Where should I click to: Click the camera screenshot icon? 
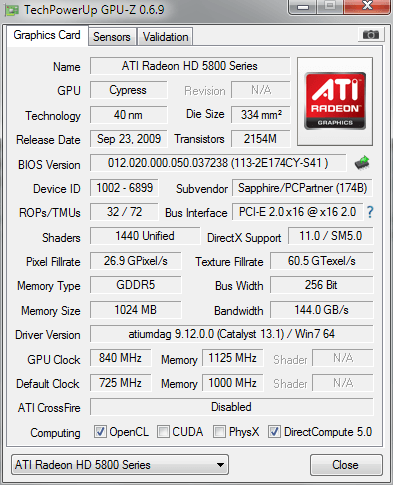point(371,34)
